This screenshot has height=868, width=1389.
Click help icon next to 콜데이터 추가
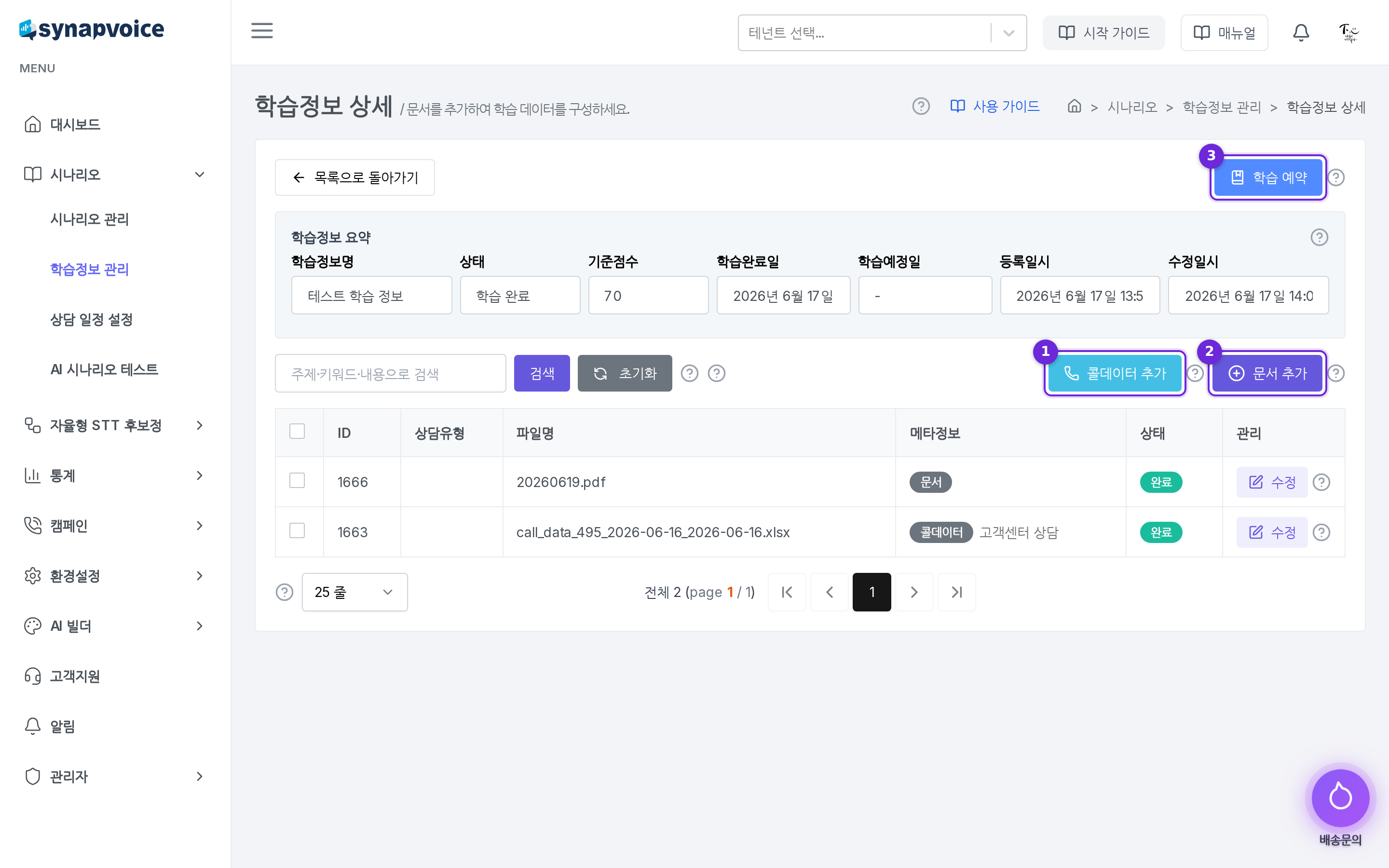(1195, 373)
